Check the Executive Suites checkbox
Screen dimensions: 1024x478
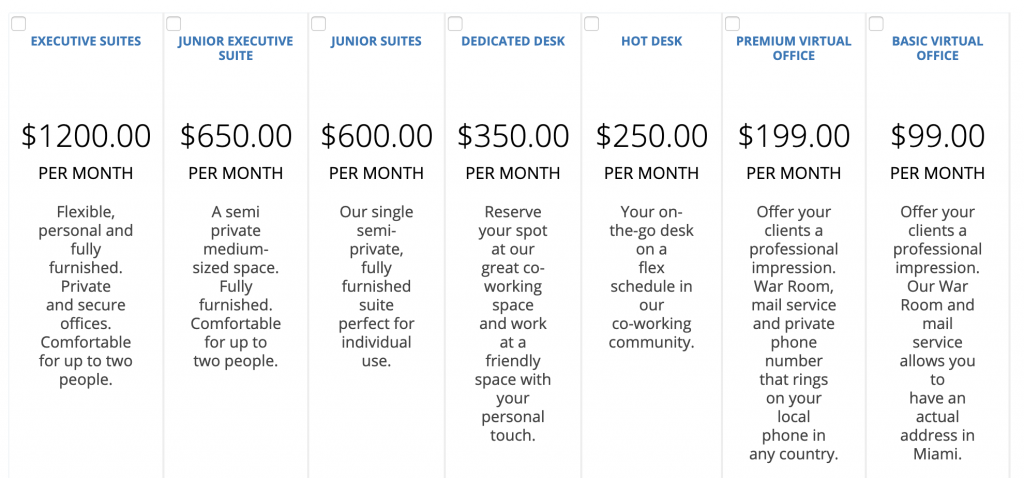[x=19, y=24]
